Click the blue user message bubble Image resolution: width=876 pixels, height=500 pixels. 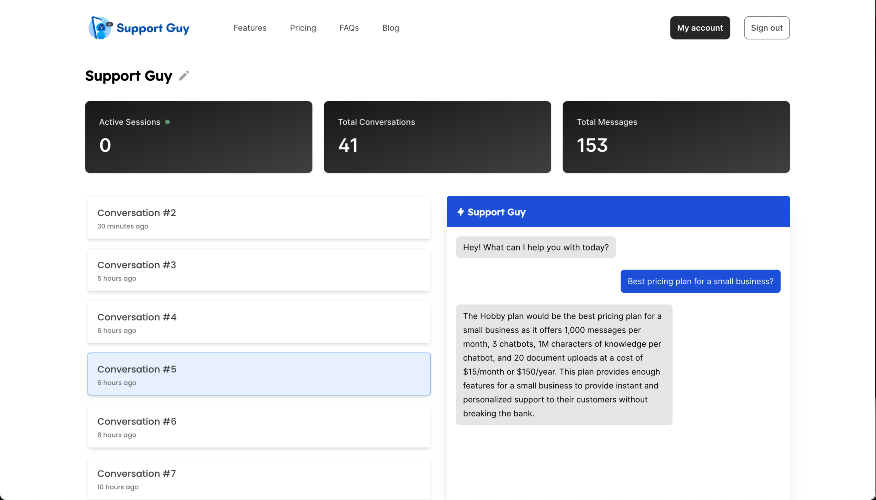[700, 282]
